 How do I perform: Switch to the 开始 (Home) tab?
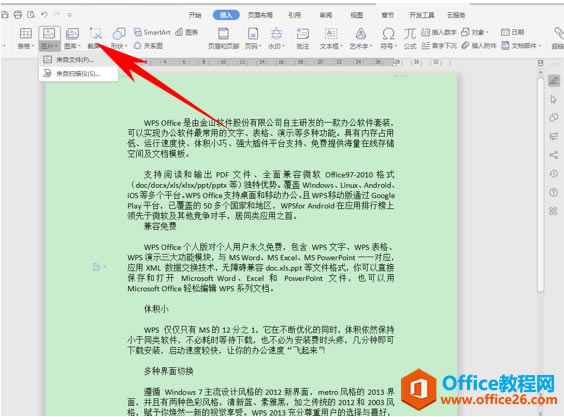tap(195, 15)
